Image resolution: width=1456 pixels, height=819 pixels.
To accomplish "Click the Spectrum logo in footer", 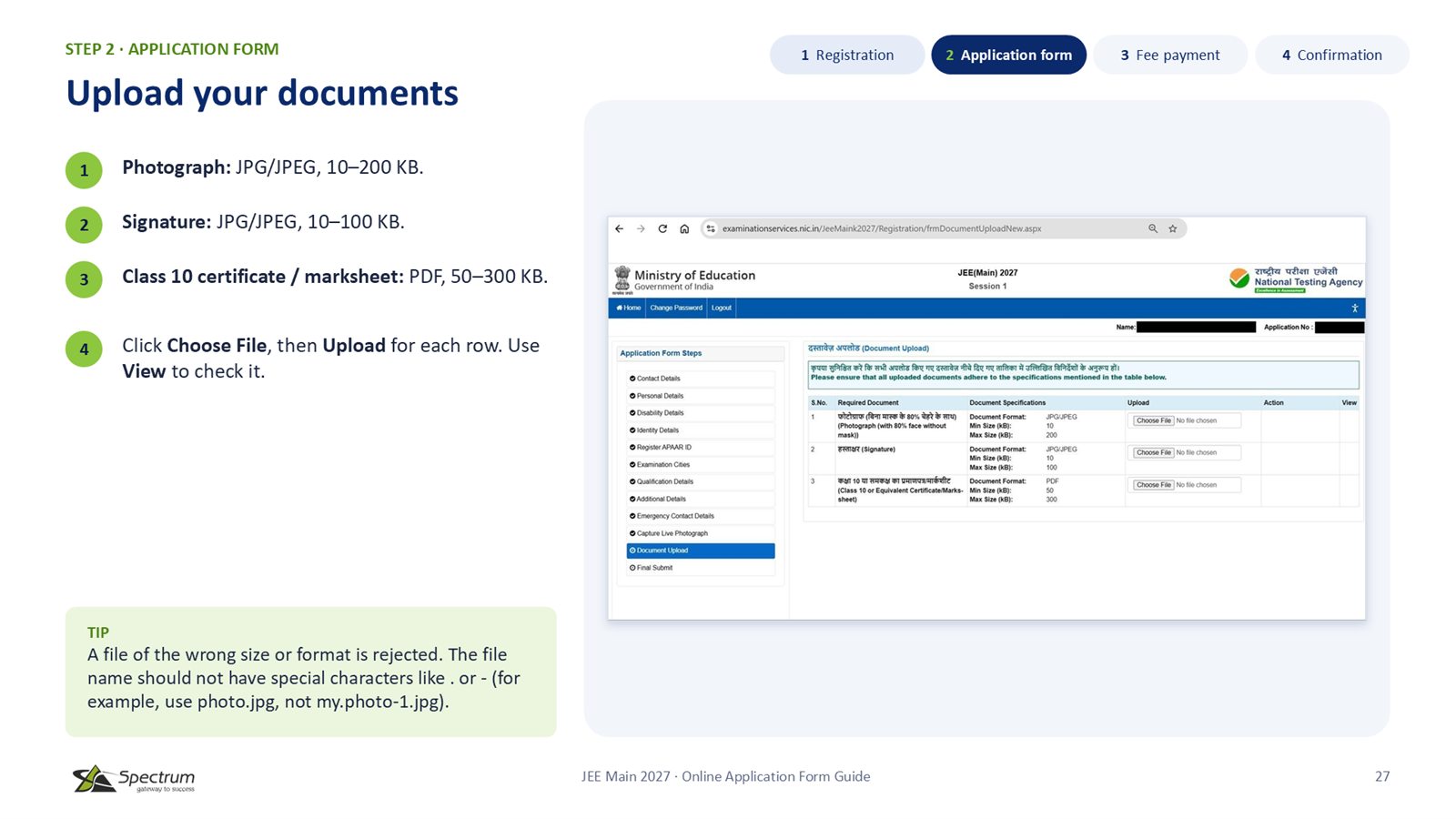I will (134, 779).
